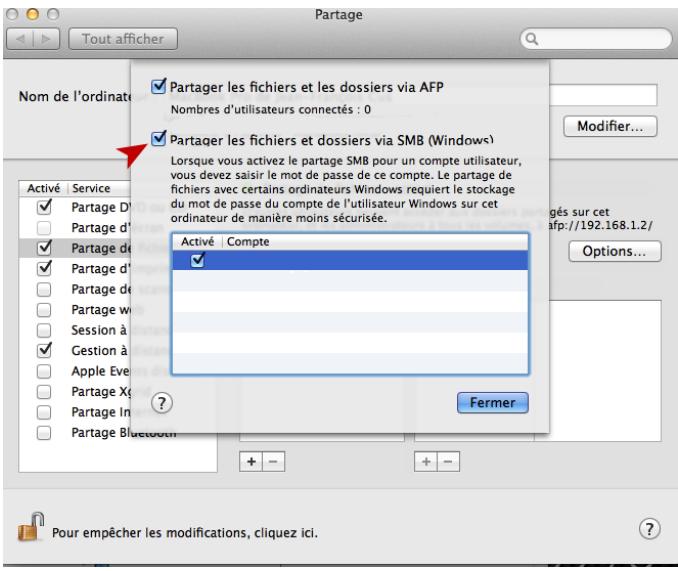
Task: Enable the Session à distance checkbox
Action: (44, 330)
